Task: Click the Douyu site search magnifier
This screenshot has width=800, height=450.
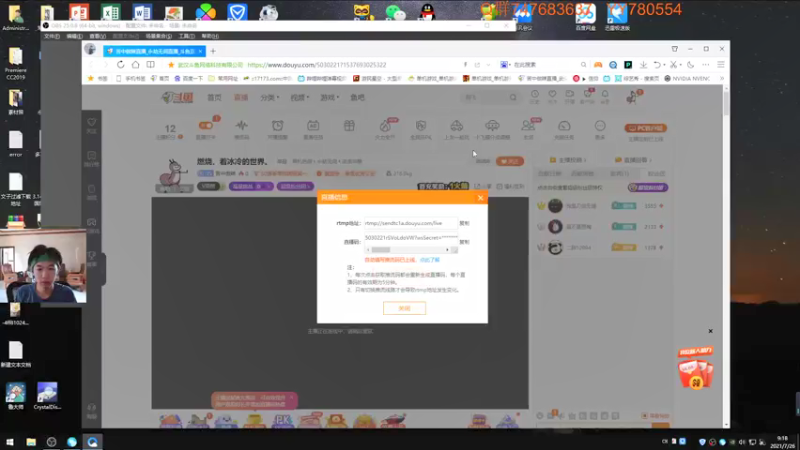Action: (x=513, y=97)
